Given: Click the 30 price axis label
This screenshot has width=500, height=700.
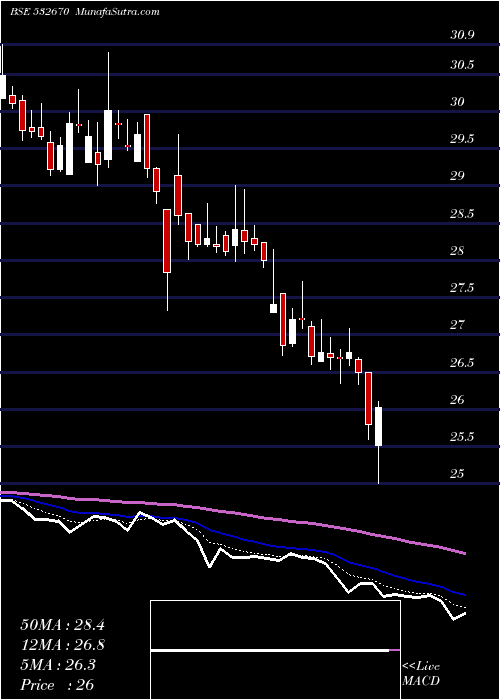Looking at the screenshot, I should [458, 102].
